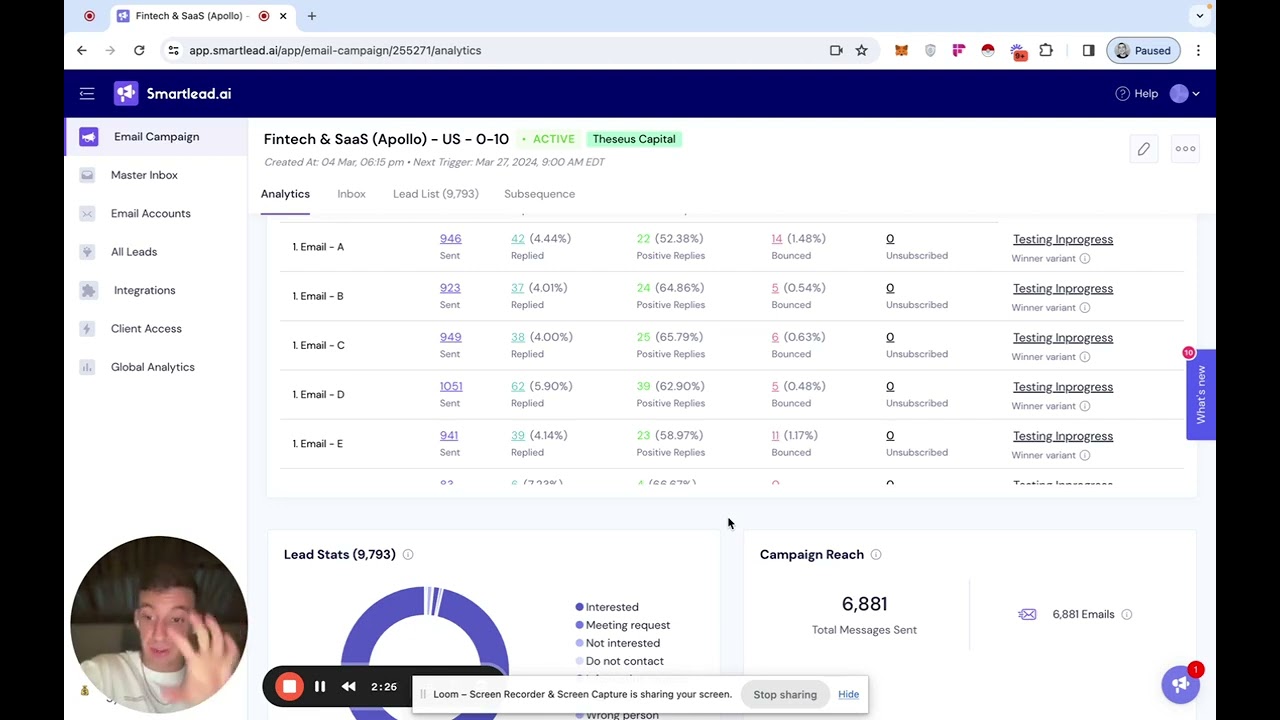Viewport: 1280px width, 720px height.
Task: Select Not interested legend entry
Action: (x=618, y=643)
